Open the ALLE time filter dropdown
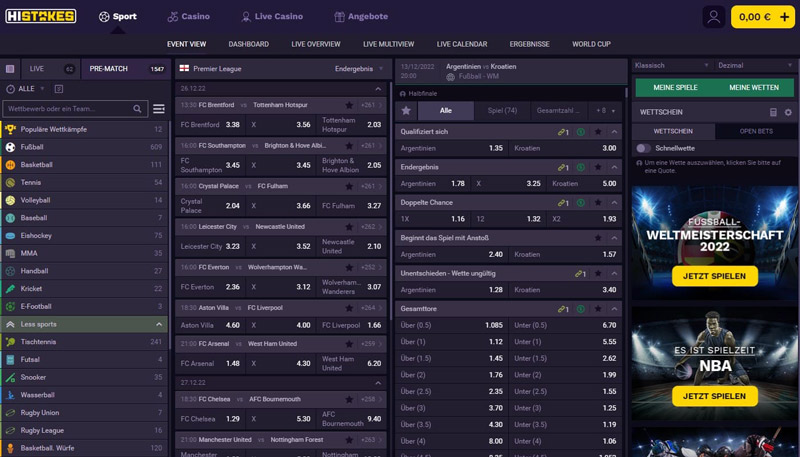 (26, 89)
